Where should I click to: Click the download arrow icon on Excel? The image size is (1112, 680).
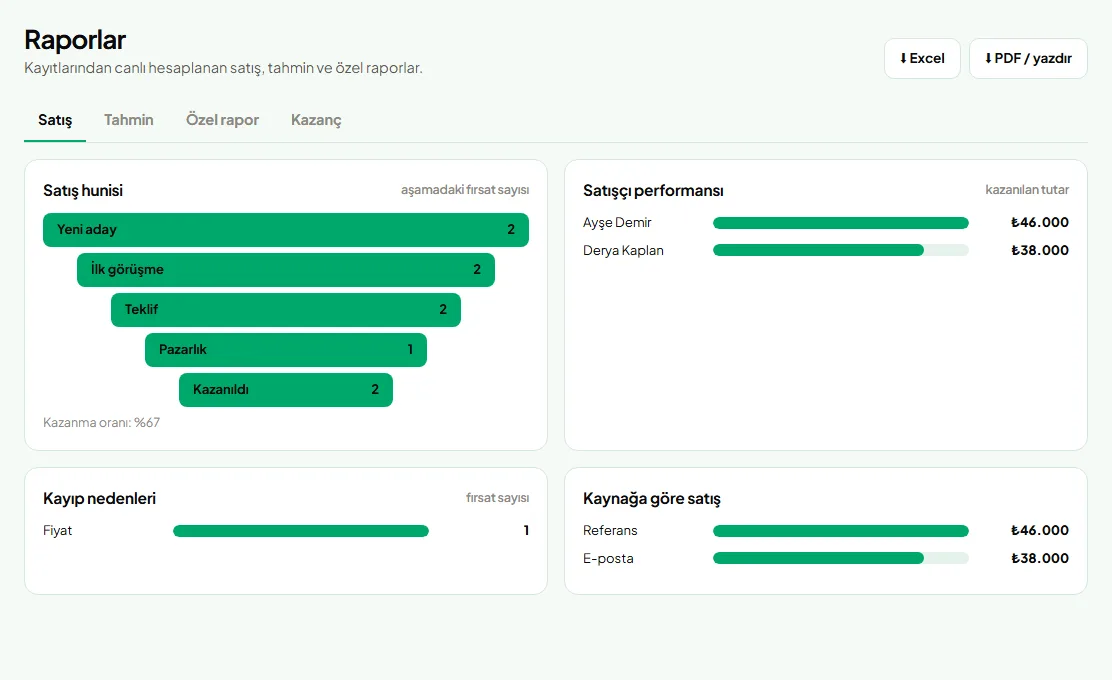pos(903,58)
